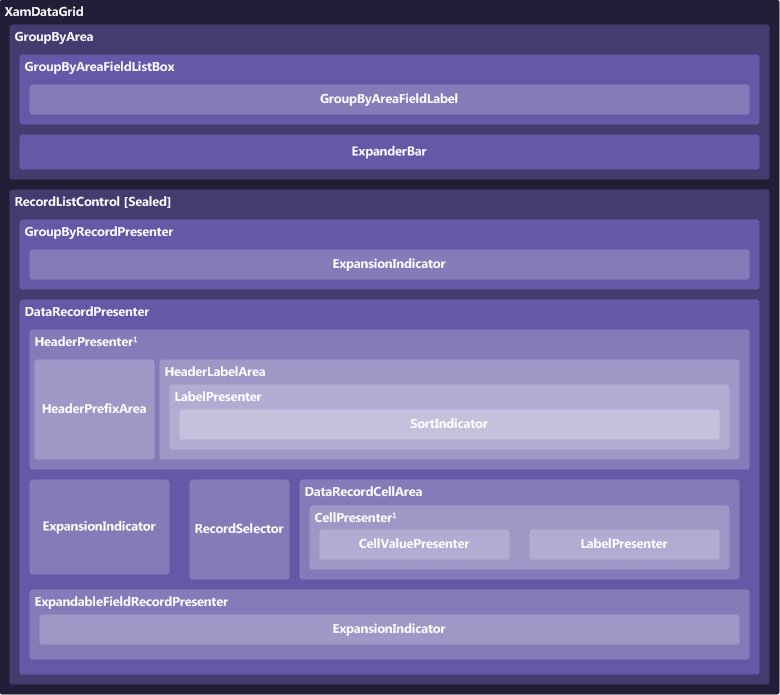Click the GroupByAreaFieldListBox label

(x=99, y=67)
